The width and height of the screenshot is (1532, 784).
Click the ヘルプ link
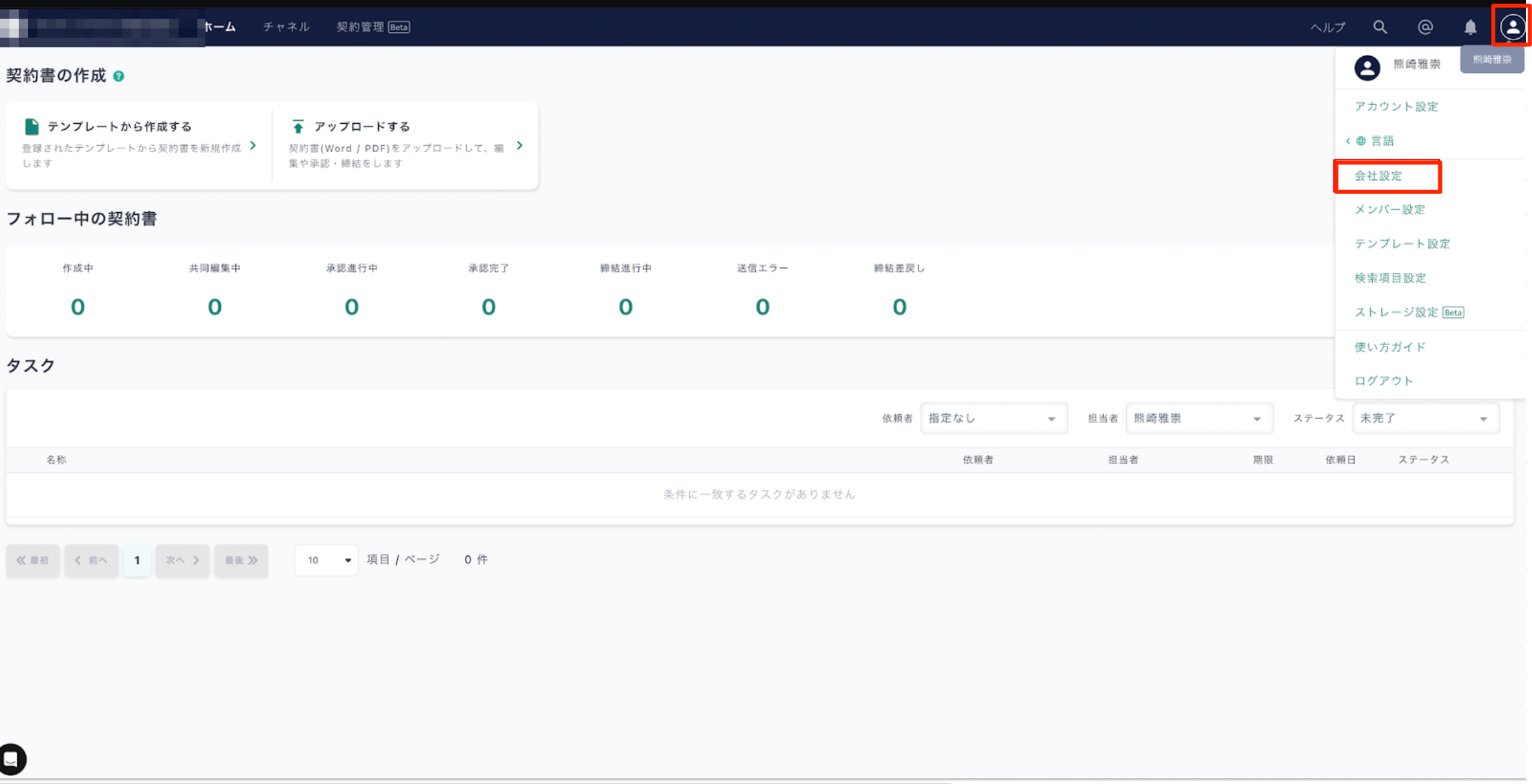1327,27
